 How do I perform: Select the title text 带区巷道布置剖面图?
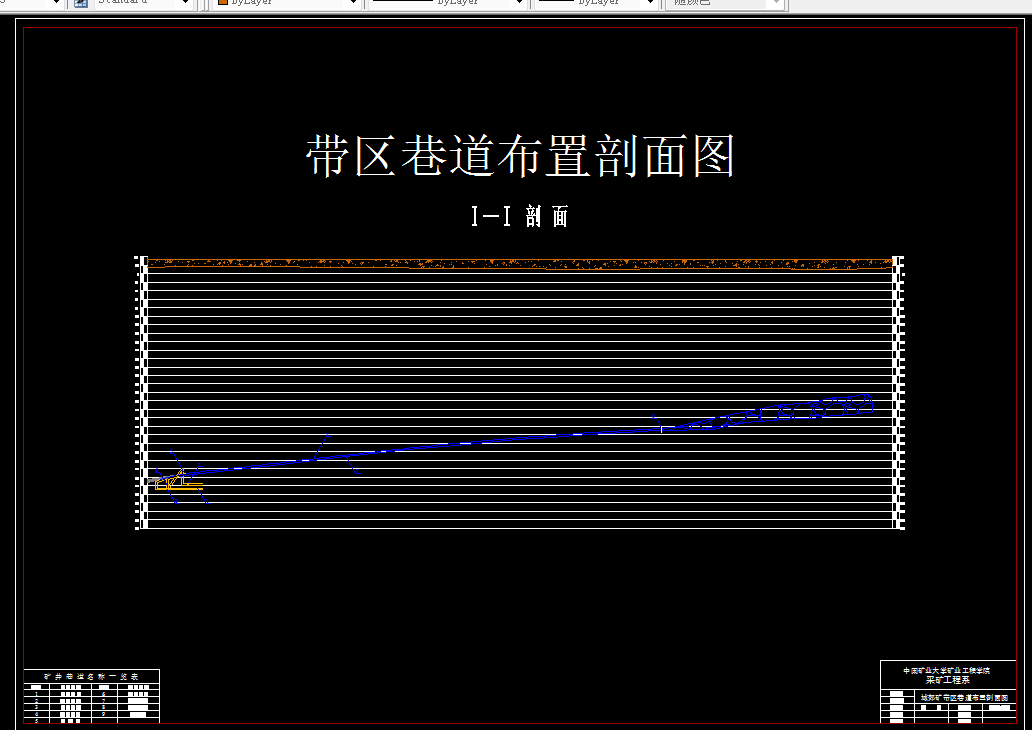pos(520,156)
